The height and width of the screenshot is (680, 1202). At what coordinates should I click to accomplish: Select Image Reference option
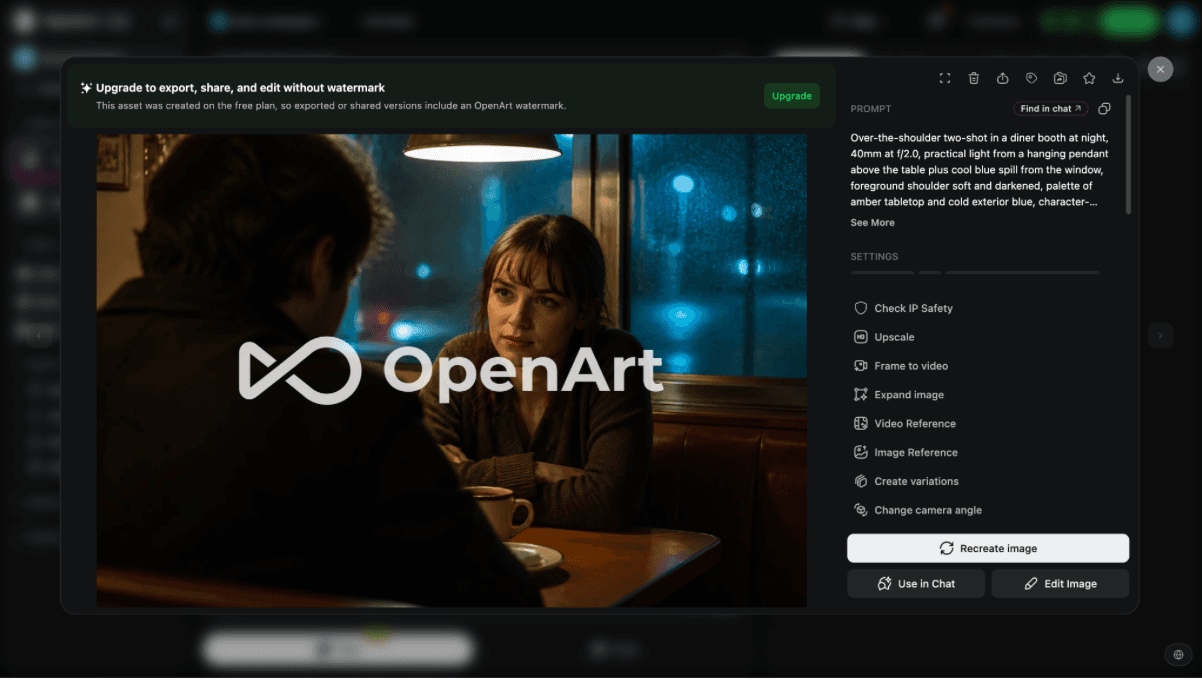[906, 452]
